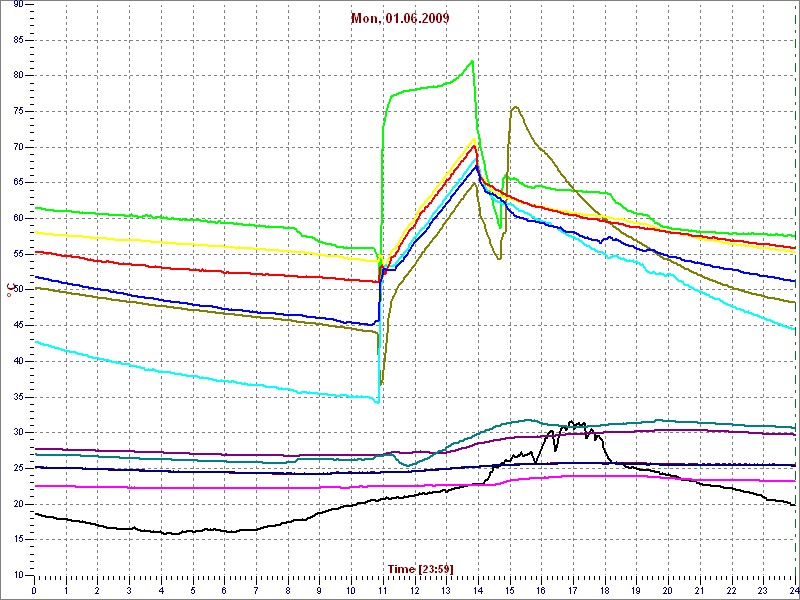800x600 pixels.
Task: Click hour 12 on the time axis
Action: pos(414,591)
